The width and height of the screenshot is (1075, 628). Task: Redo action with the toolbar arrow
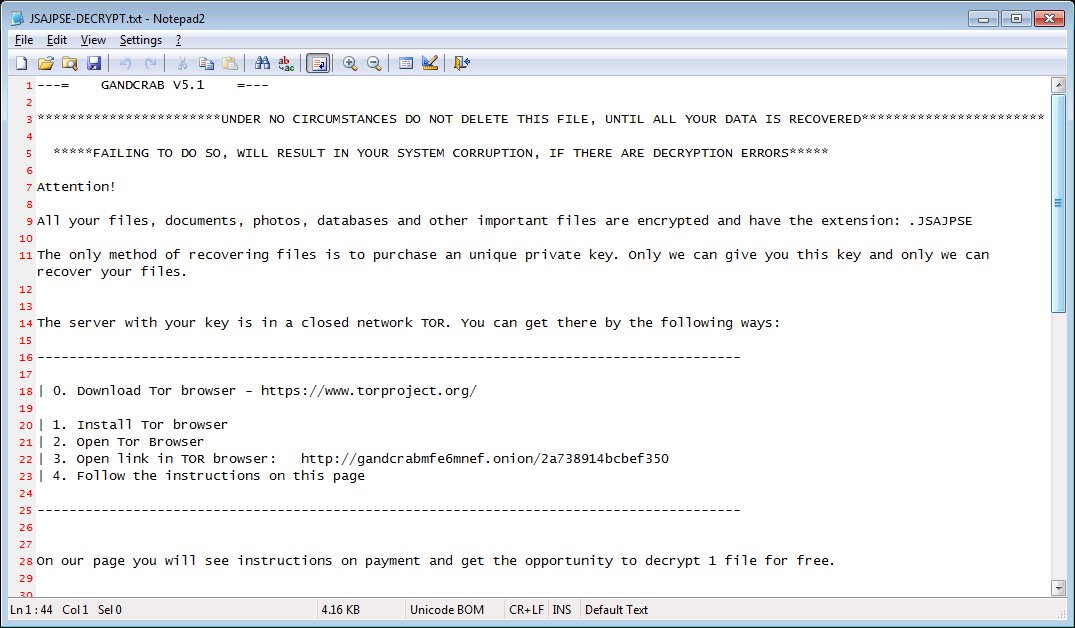(150, 64)
